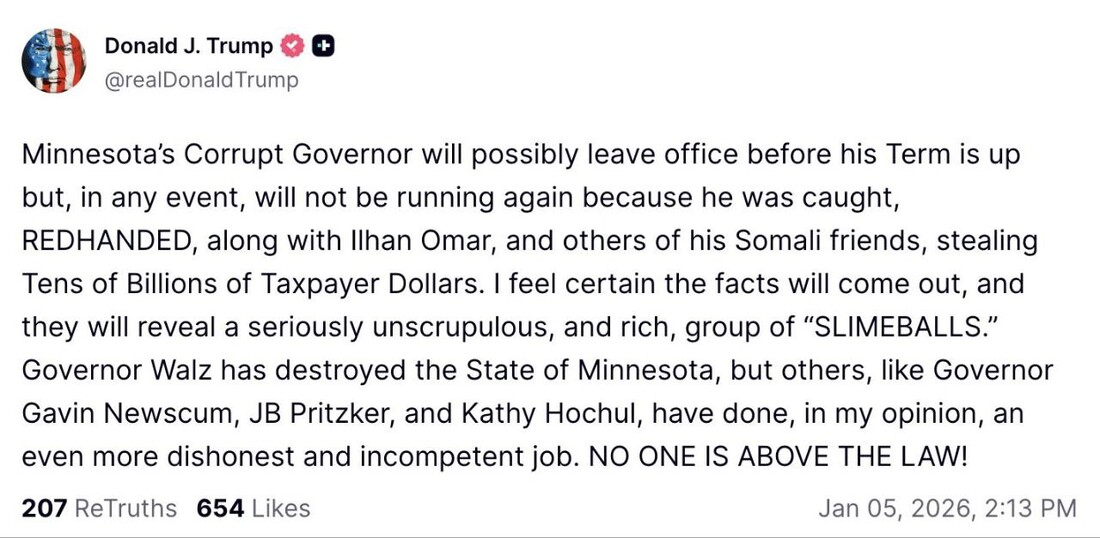Open the 207 ReTruths list
The width and height of the screenshot is (1100, 538).
tap(99, 508)
